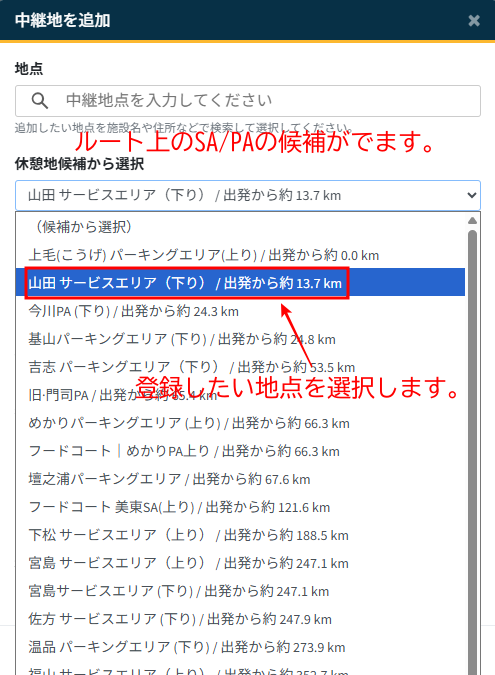Choose 基山パーキングエリア (下り) option

[x=240, y=339]
